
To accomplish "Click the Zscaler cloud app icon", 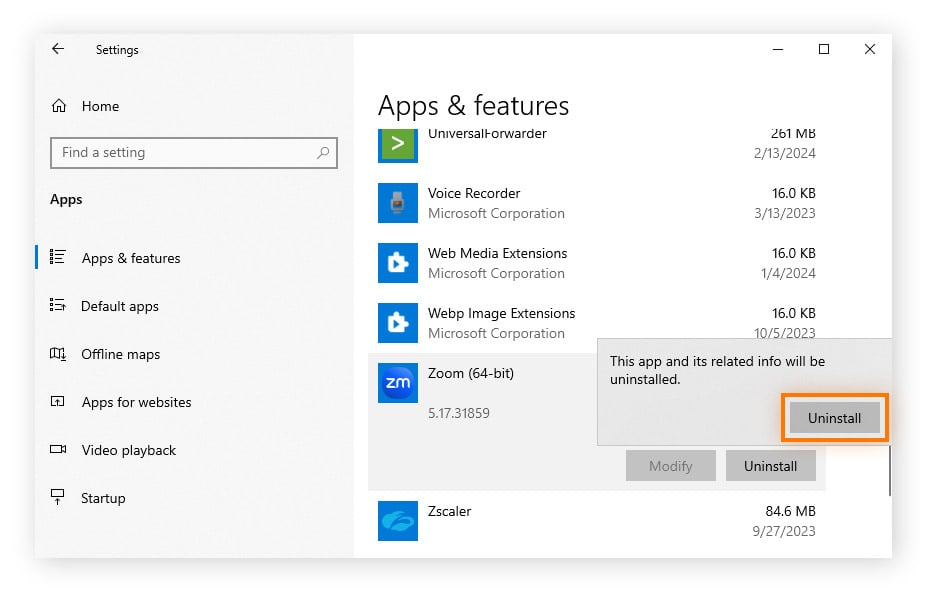I will 397,521.
